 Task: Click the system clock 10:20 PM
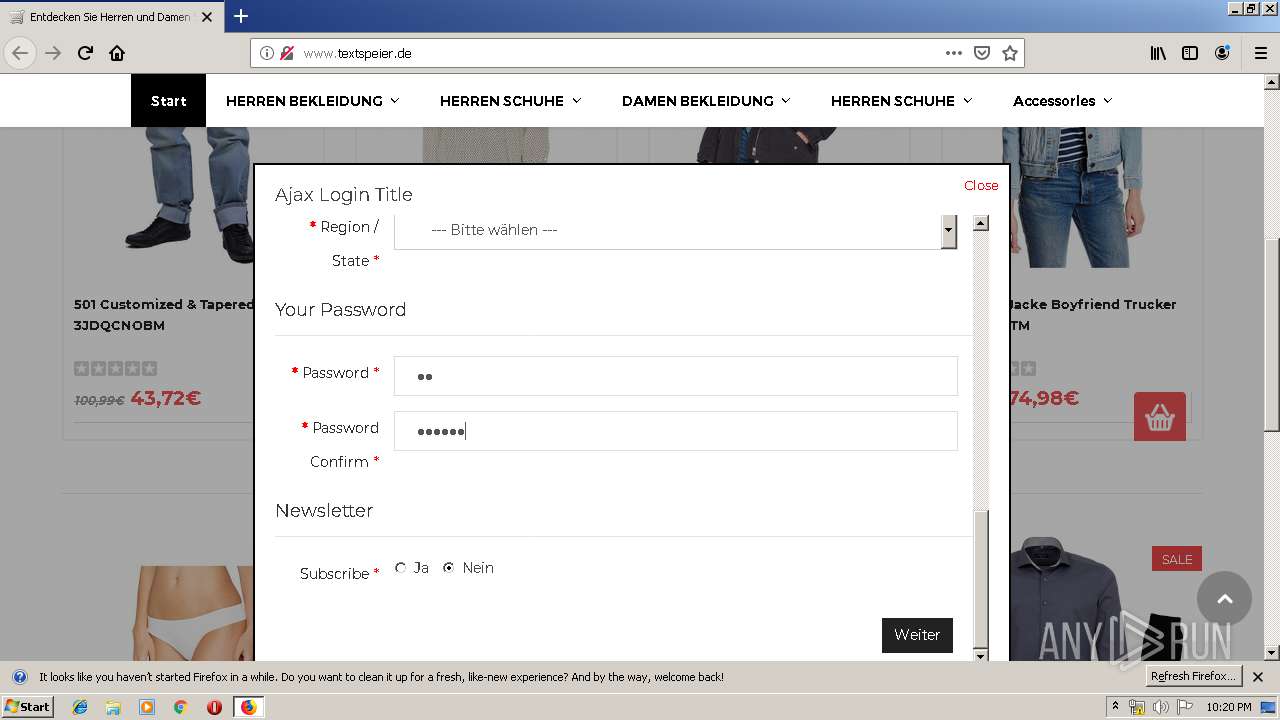click(x=1228, y=707)
